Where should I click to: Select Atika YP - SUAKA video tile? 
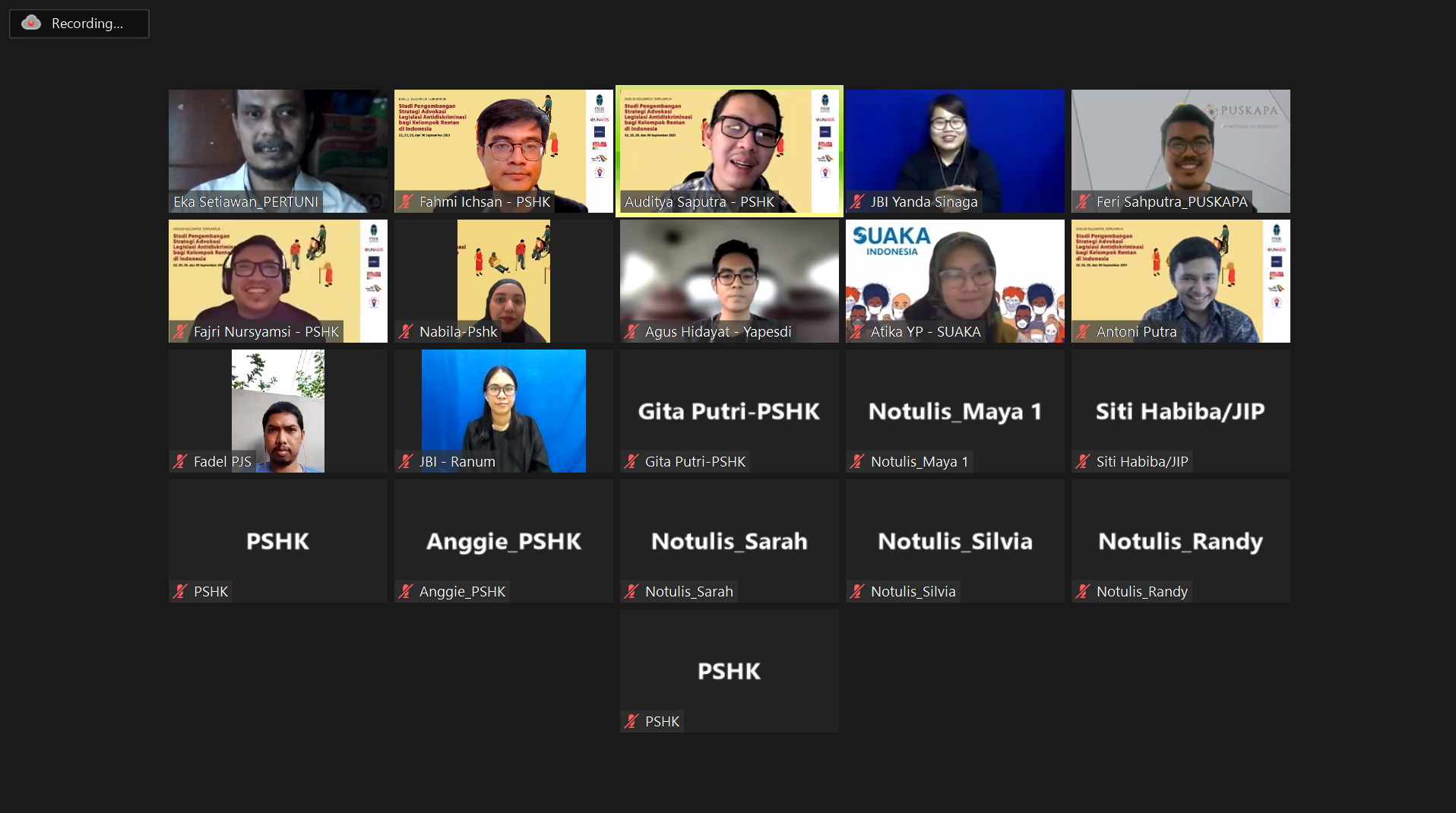(955, 281)
